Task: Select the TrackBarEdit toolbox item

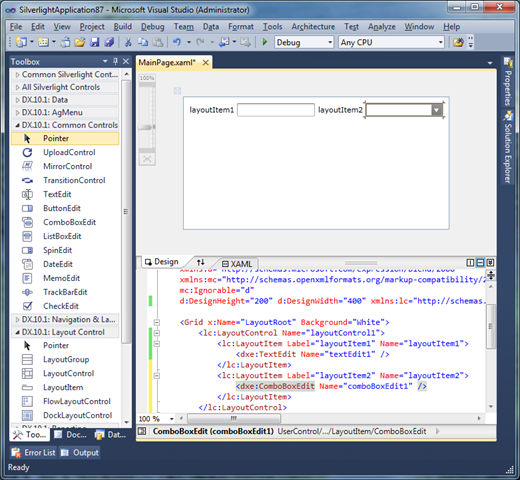Action: [x=65, y=292]
